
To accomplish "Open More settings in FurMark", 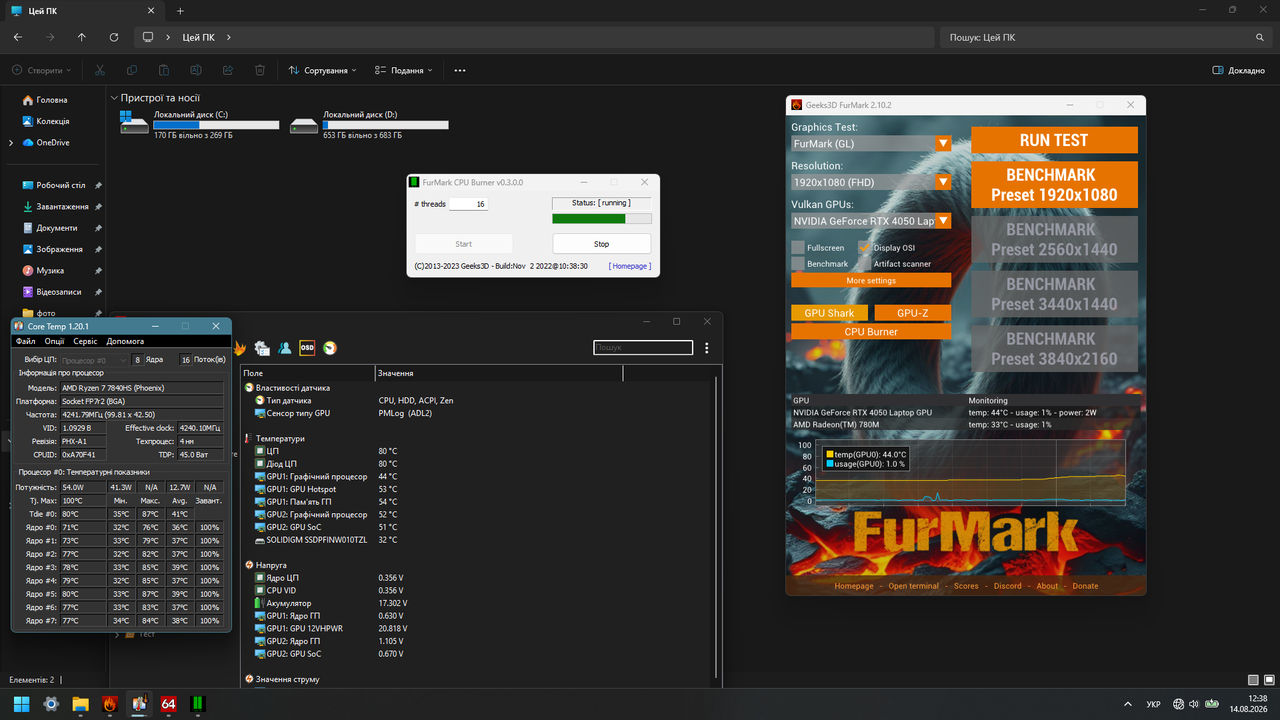I will pyautogui.click(x=871, y=281).
